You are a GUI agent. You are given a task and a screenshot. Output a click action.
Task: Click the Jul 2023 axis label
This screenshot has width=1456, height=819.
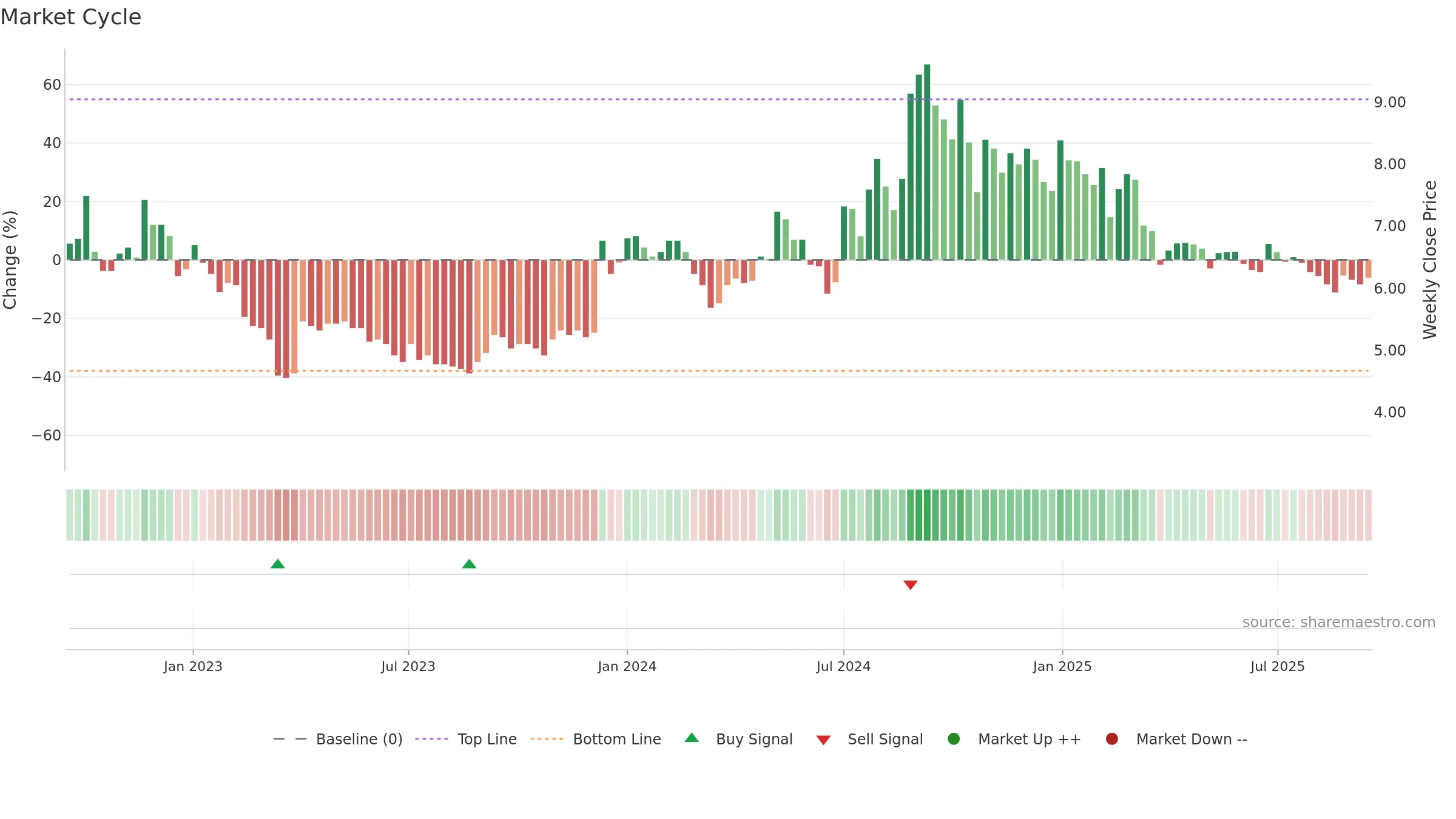[x=408, y=666]
